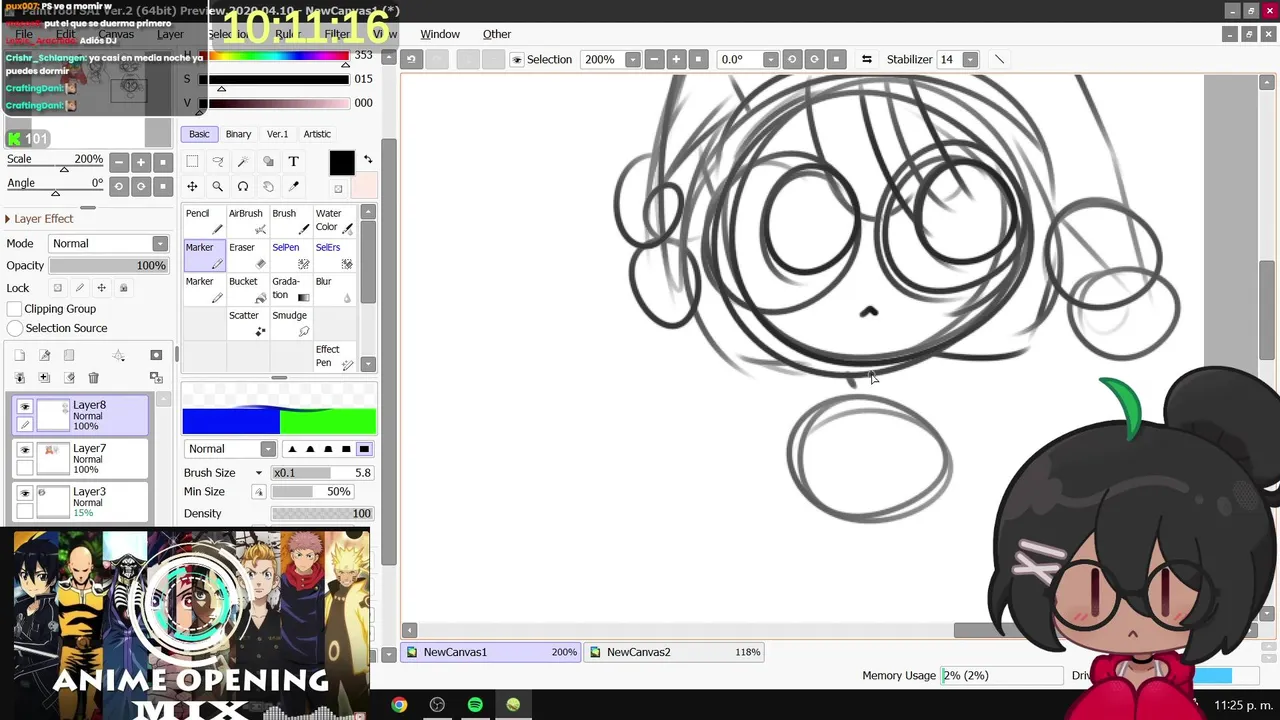1280x720 pixels.
Task: Click the scale plus button in navigator
Action: point(141,162)
